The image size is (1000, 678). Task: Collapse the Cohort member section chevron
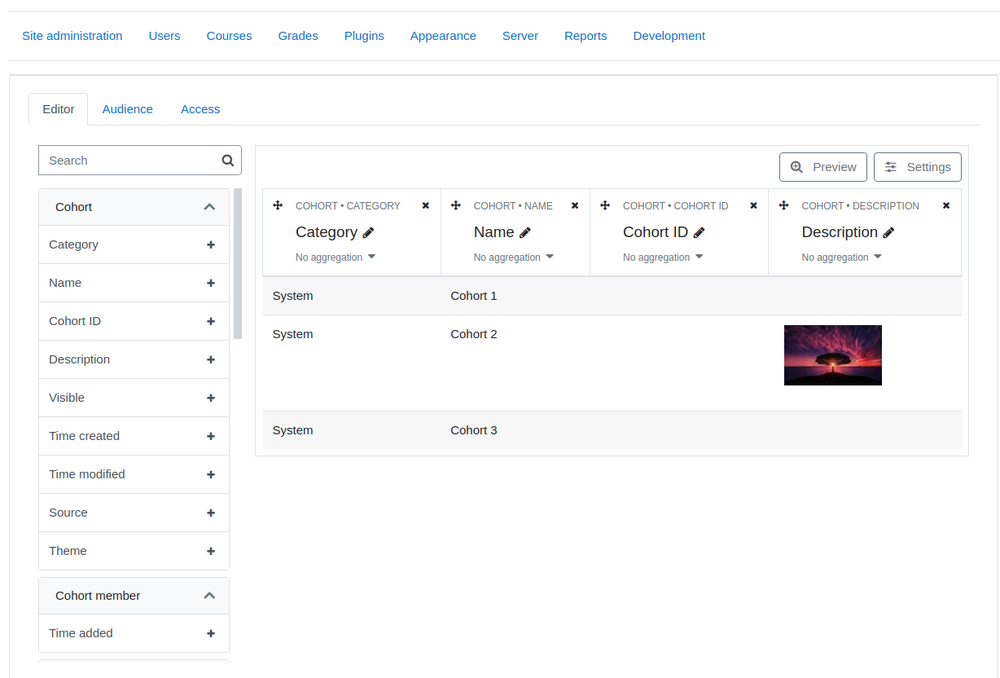[209, 596]
